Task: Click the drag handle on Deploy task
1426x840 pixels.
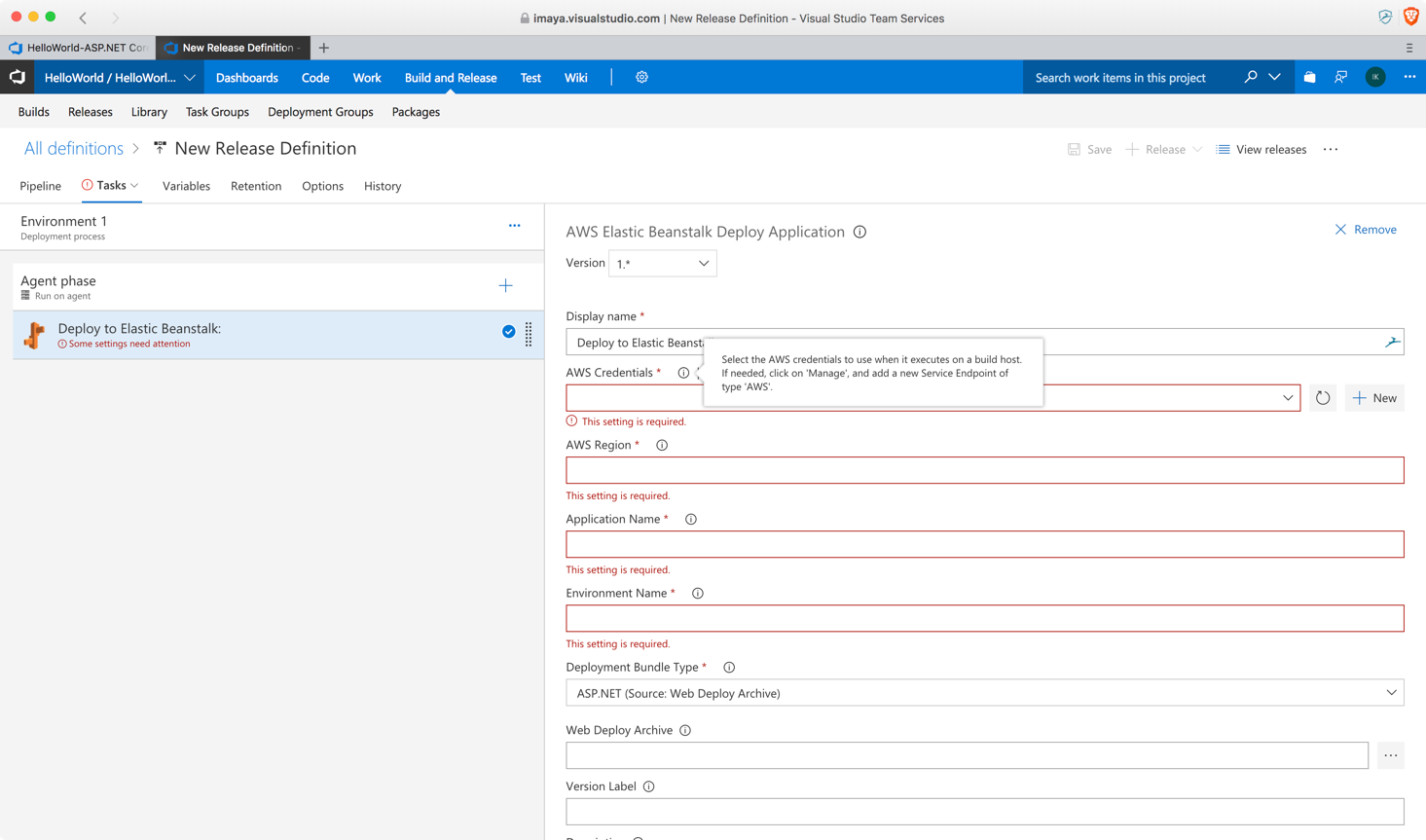Action: (529, 334)
